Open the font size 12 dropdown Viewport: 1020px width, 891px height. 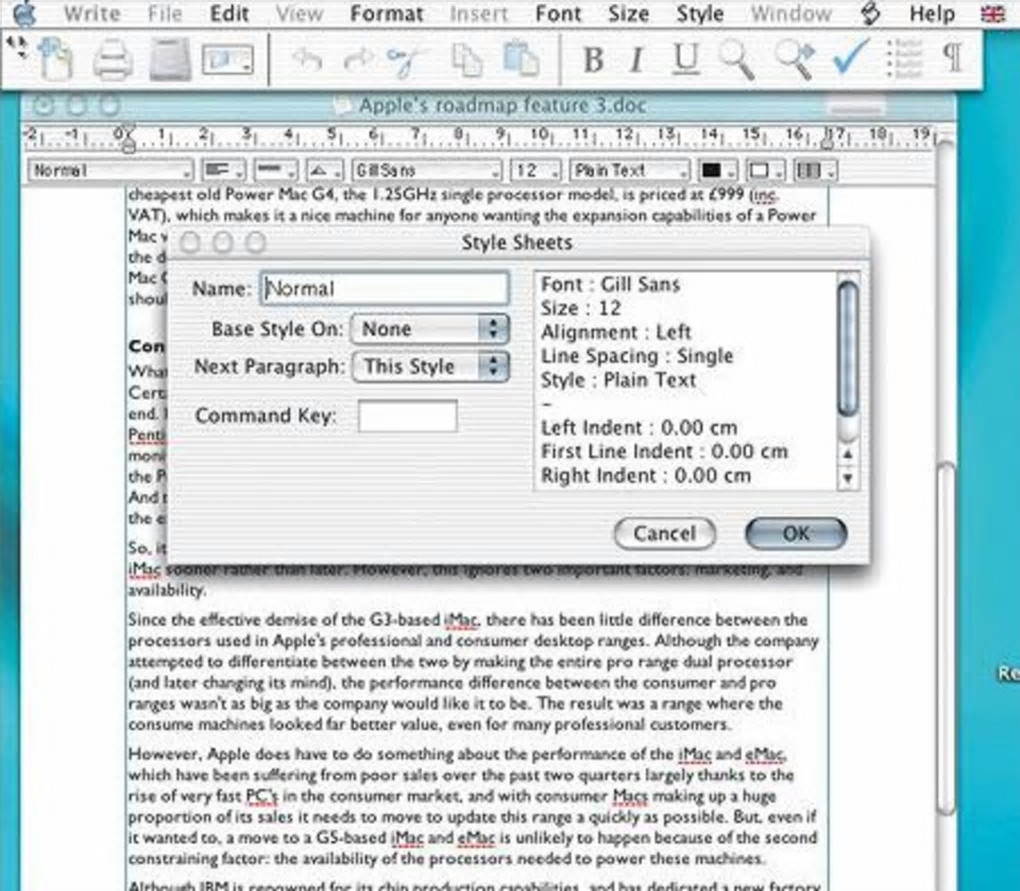click(x=535, y=170)
